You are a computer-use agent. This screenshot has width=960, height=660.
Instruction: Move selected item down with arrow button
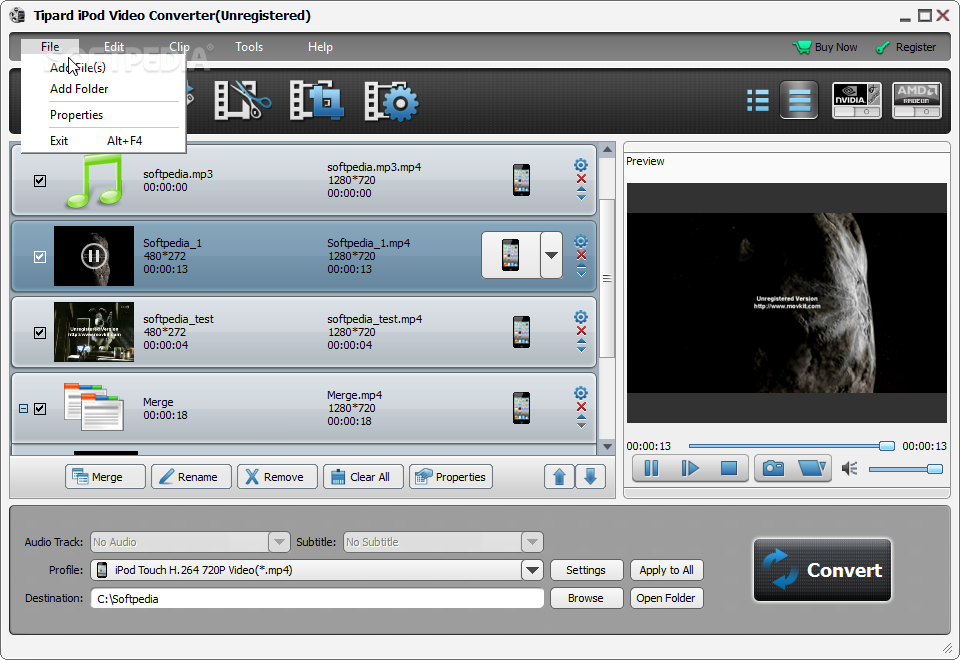coord(590,476)
